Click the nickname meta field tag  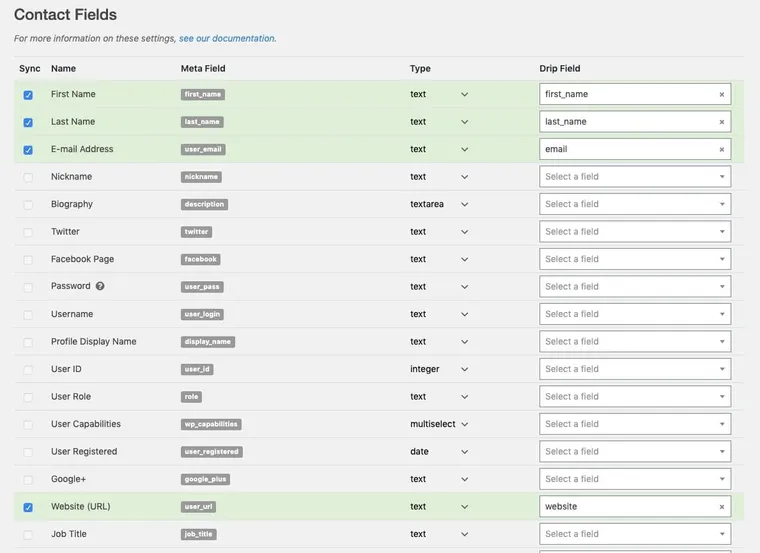(201, 177)
